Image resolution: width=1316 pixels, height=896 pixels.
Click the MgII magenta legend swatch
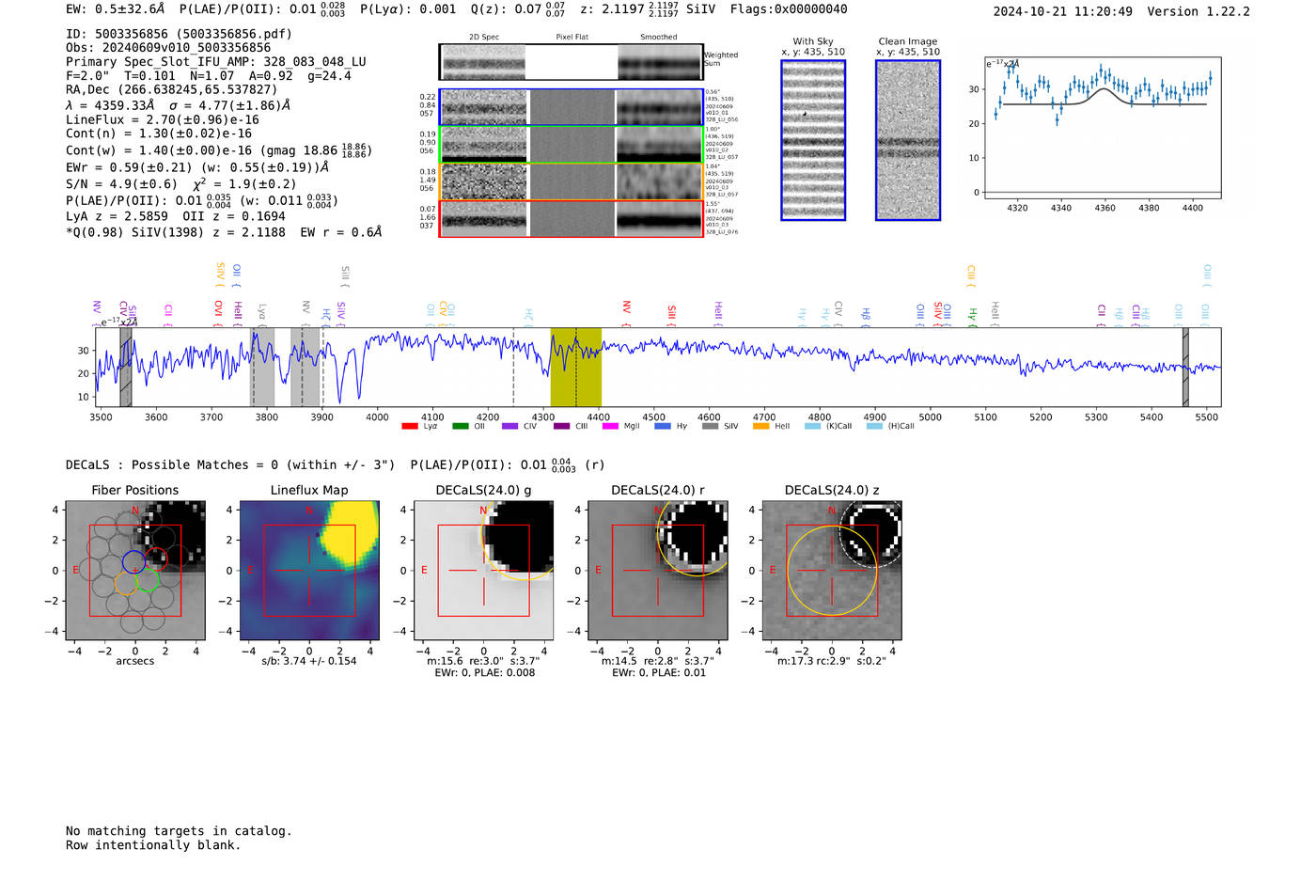610,426
